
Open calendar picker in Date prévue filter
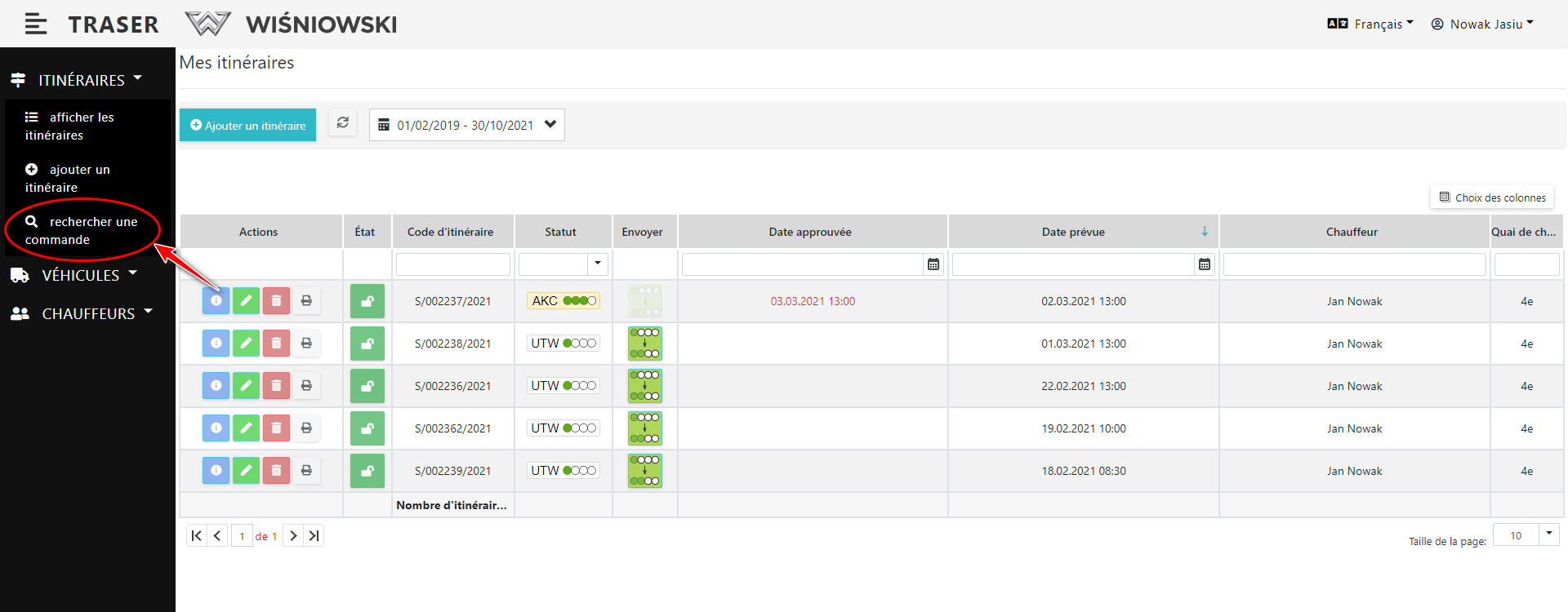(x=1205, y=264)
